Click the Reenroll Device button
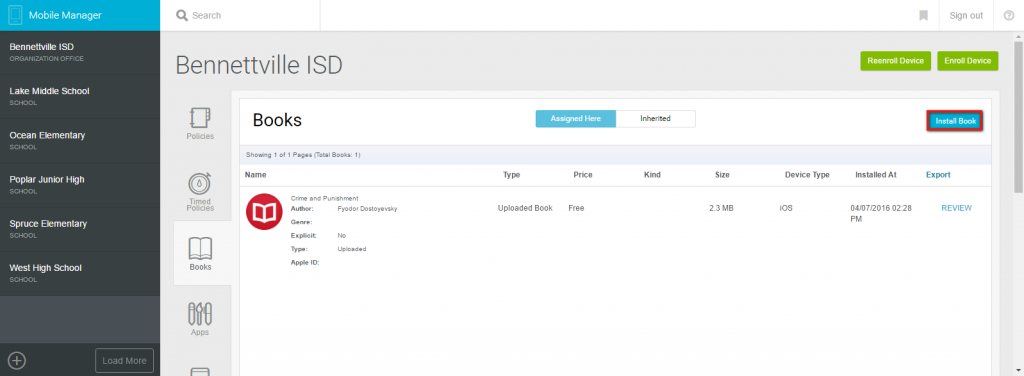Viewport: 1024px width, 376px height. (x=895, y=61)
